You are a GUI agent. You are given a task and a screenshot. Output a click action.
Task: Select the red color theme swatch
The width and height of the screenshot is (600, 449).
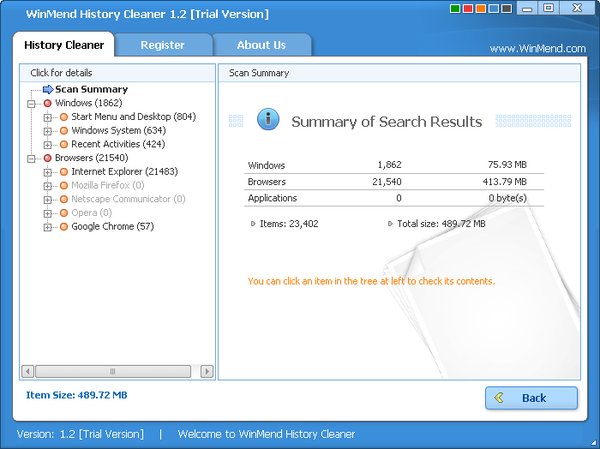point(468,8)
